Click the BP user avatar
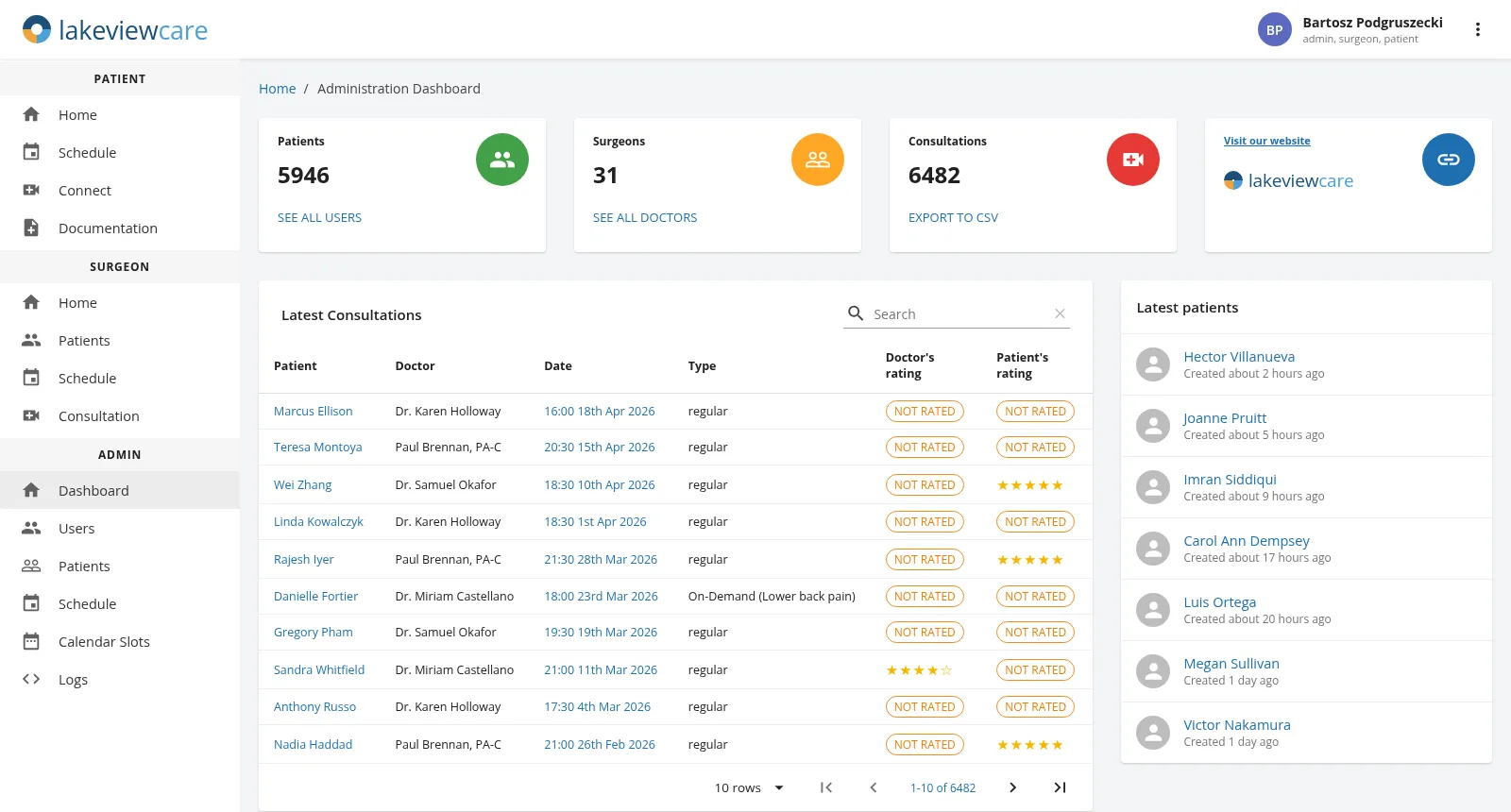 tap(1275, 29)
